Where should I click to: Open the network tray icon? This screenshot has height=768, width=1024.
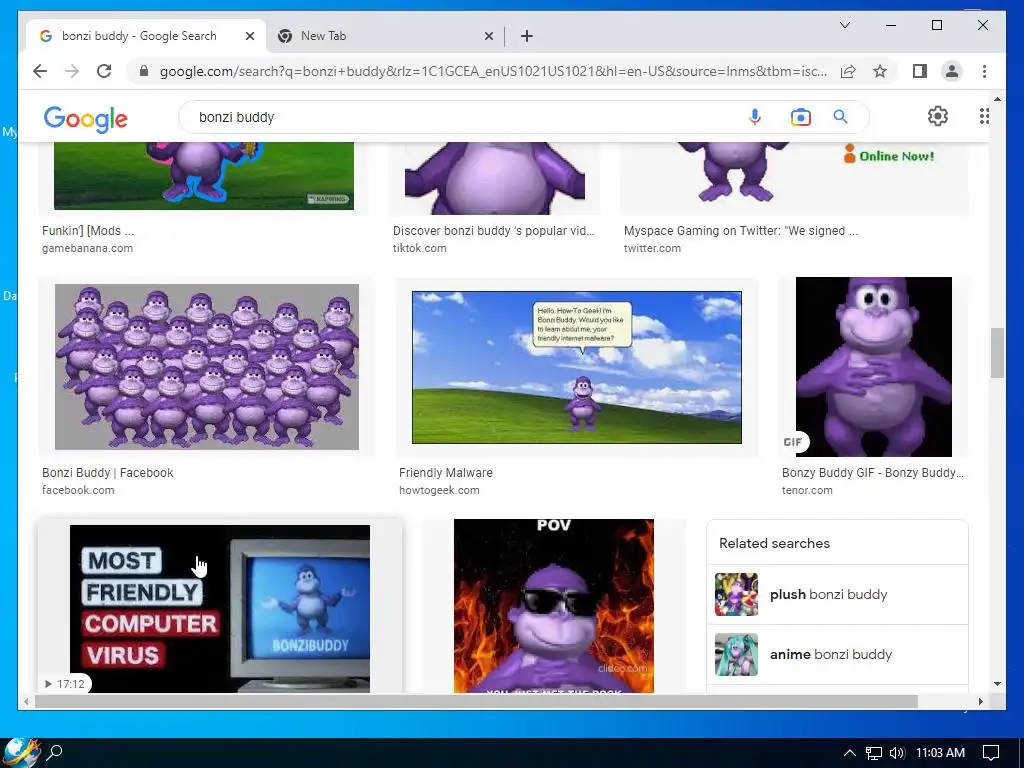[x=874, y=753]
